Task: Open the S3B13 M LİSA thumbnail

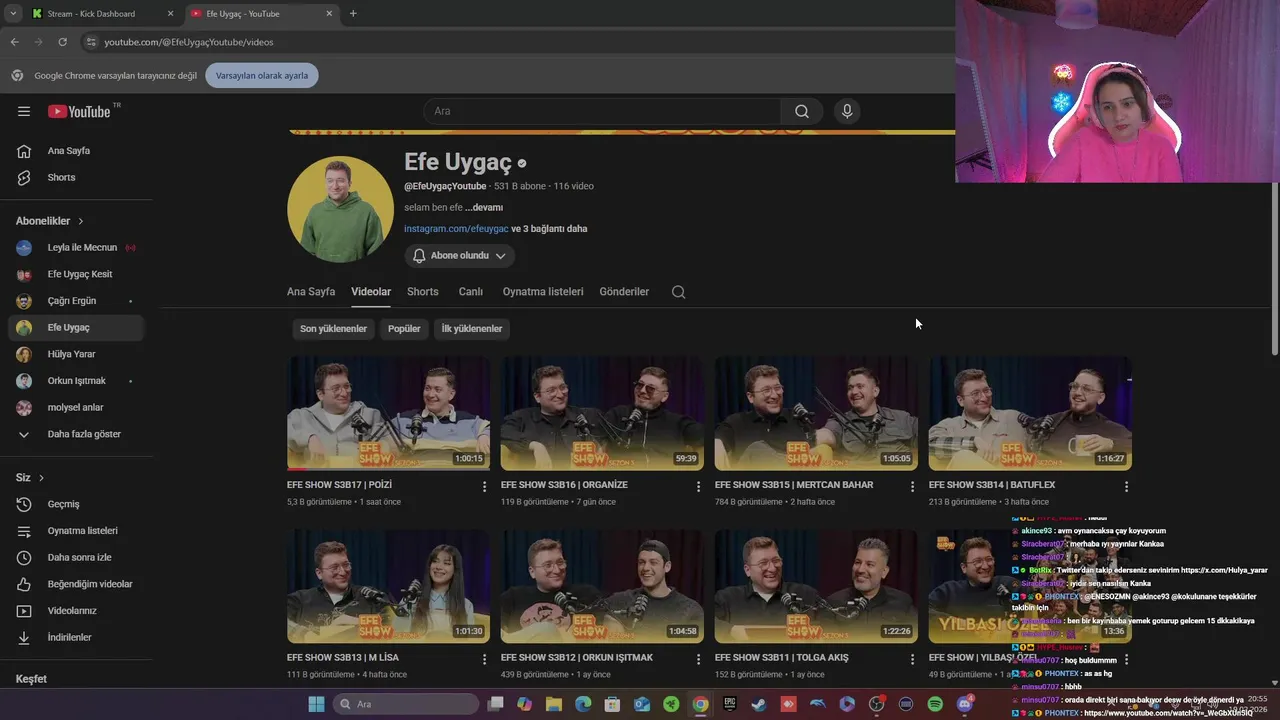Action: pyautogui.click(x=388, y=586)
